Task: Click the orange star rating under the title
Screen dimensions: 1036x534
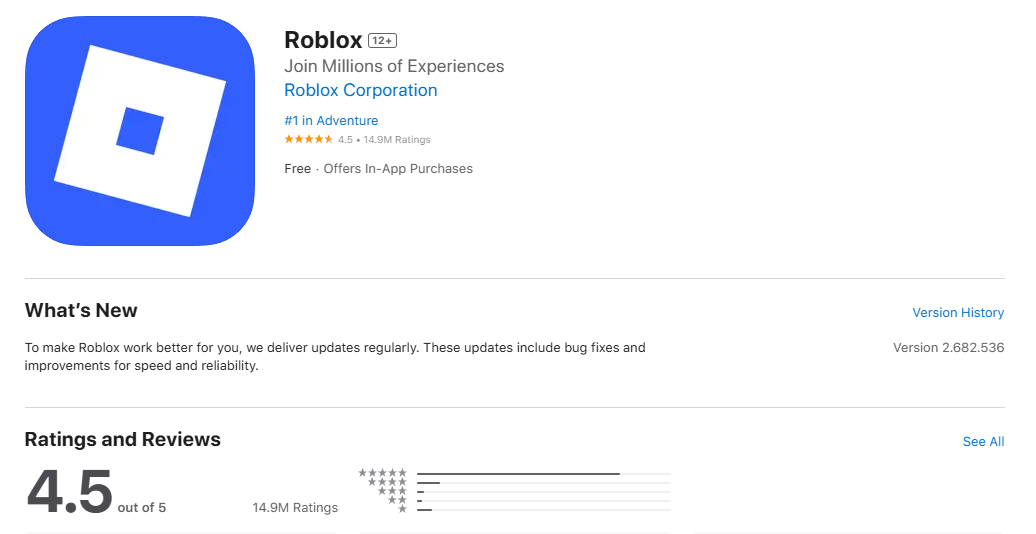Action: click(309, 139)
